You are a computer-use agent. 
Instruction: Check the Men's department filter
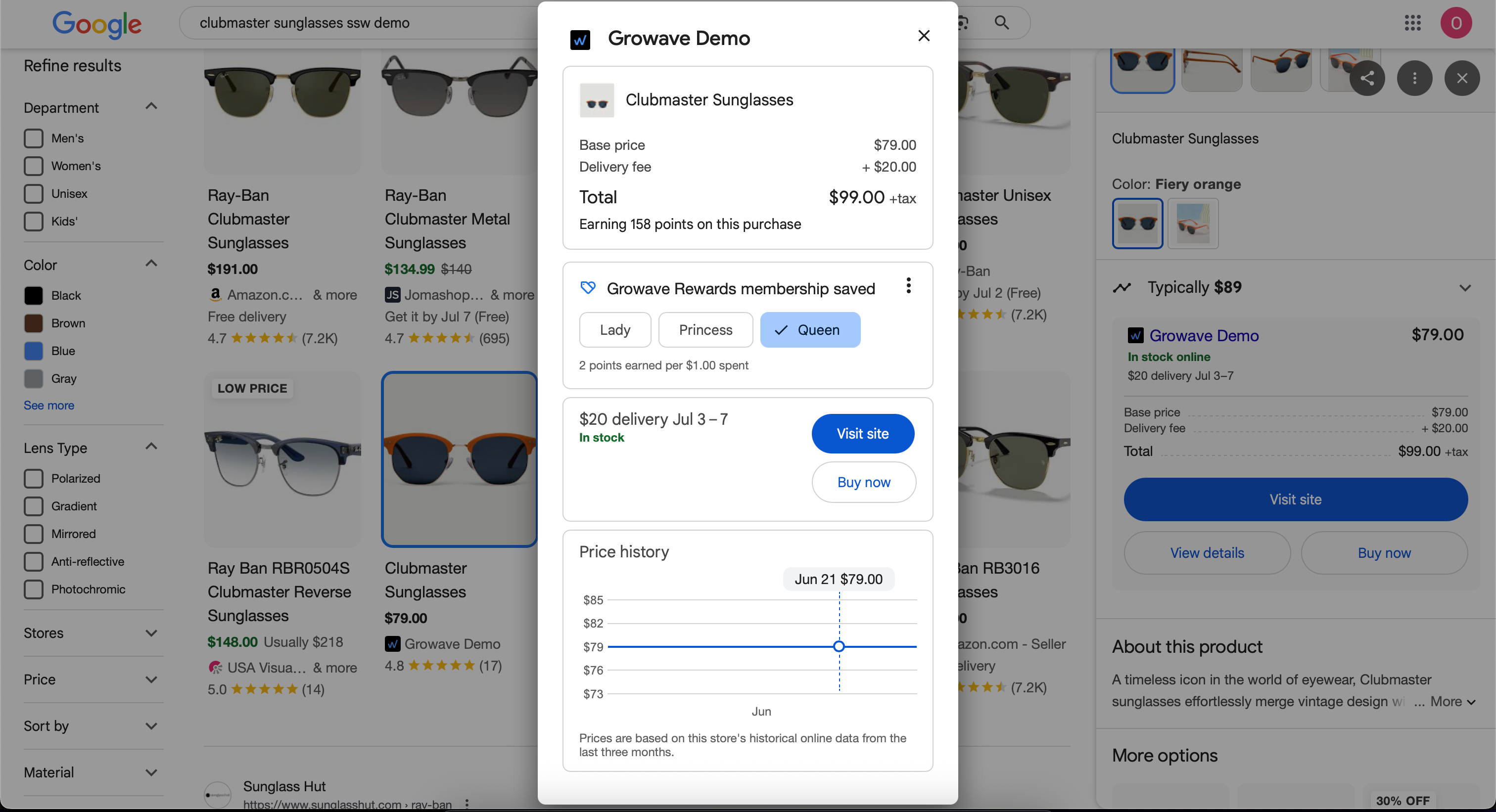34,138
